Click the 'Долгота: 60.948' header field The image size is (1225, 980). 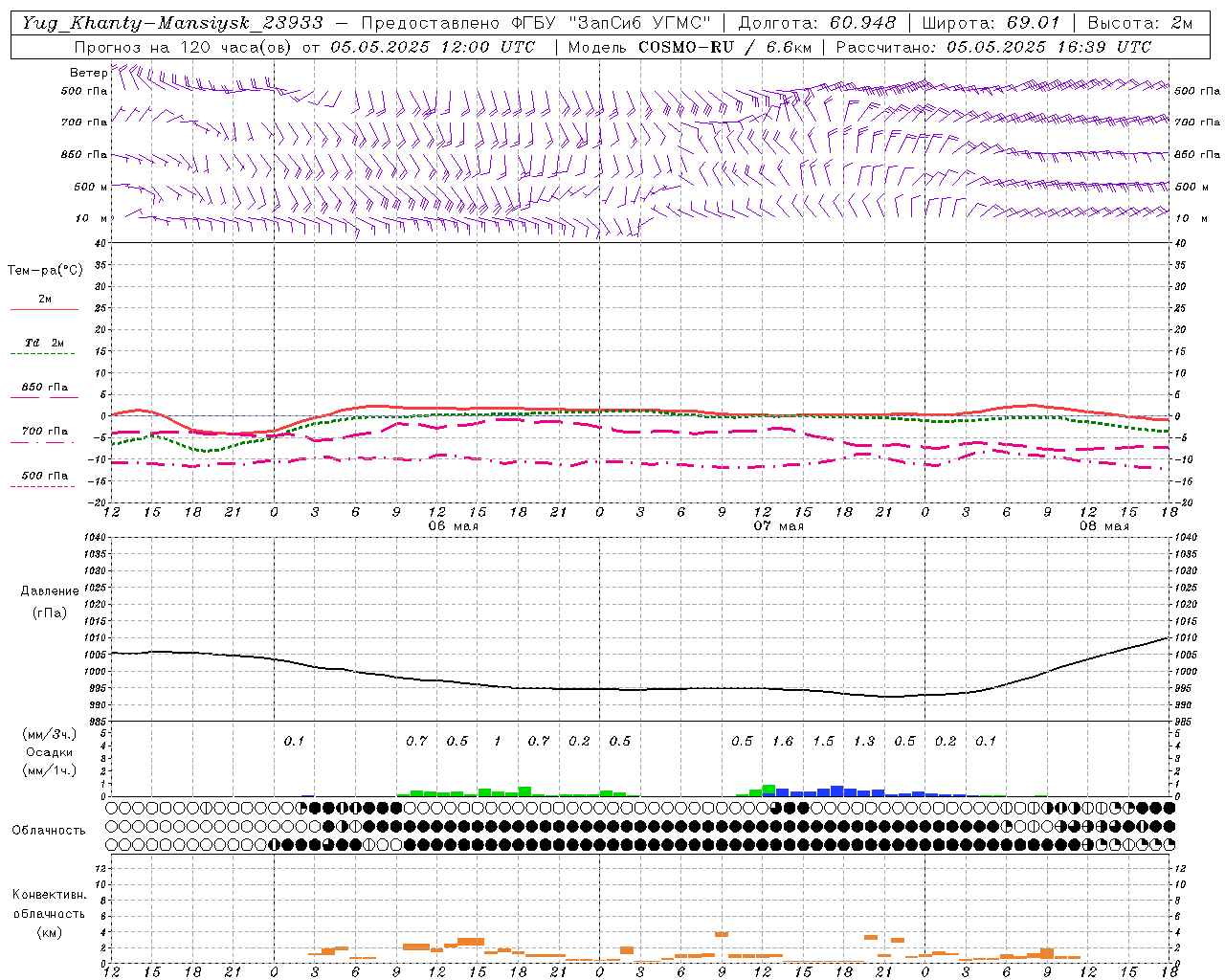click(x=817, y=23)
